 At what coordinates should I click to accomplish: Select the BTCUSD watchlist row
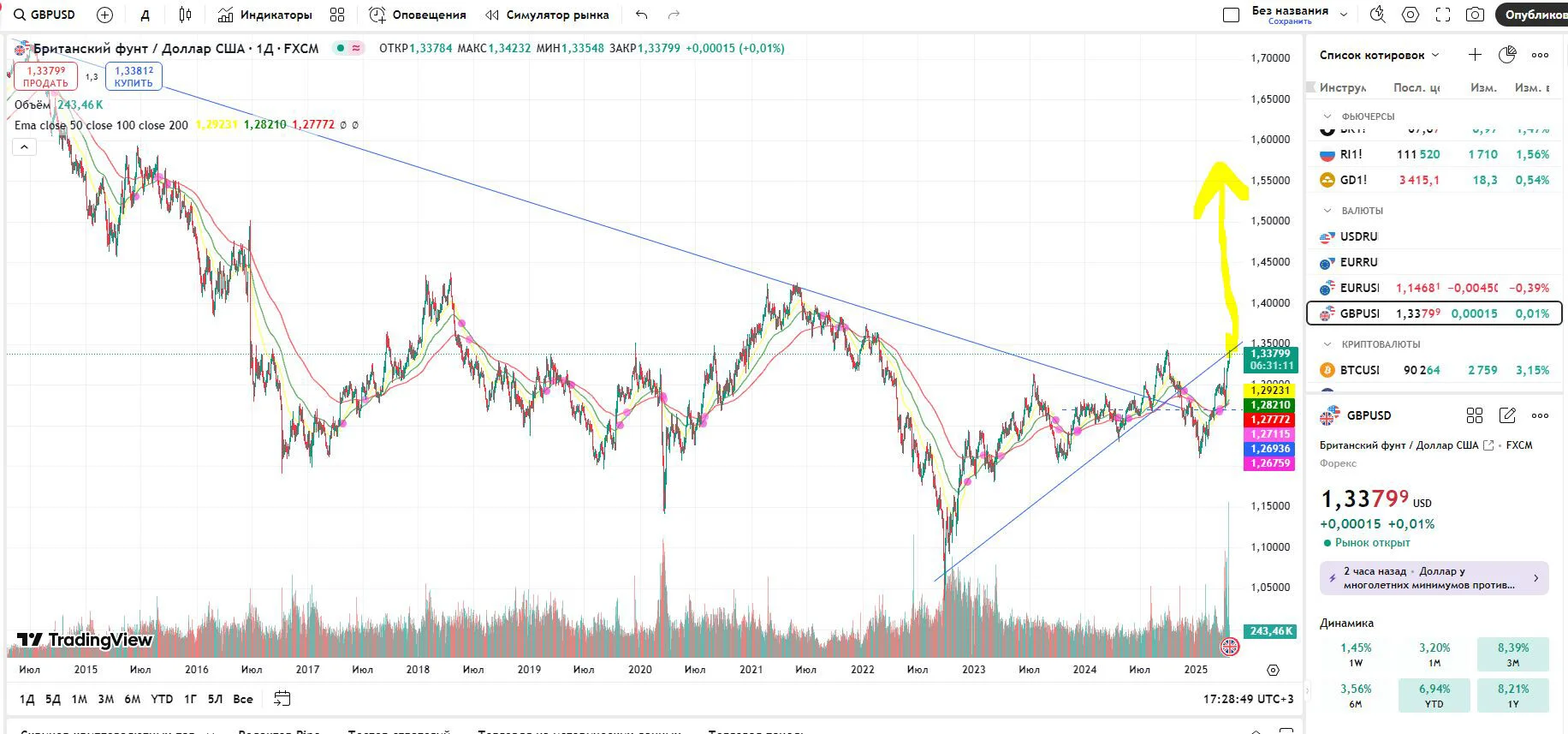coord(1434,370)
